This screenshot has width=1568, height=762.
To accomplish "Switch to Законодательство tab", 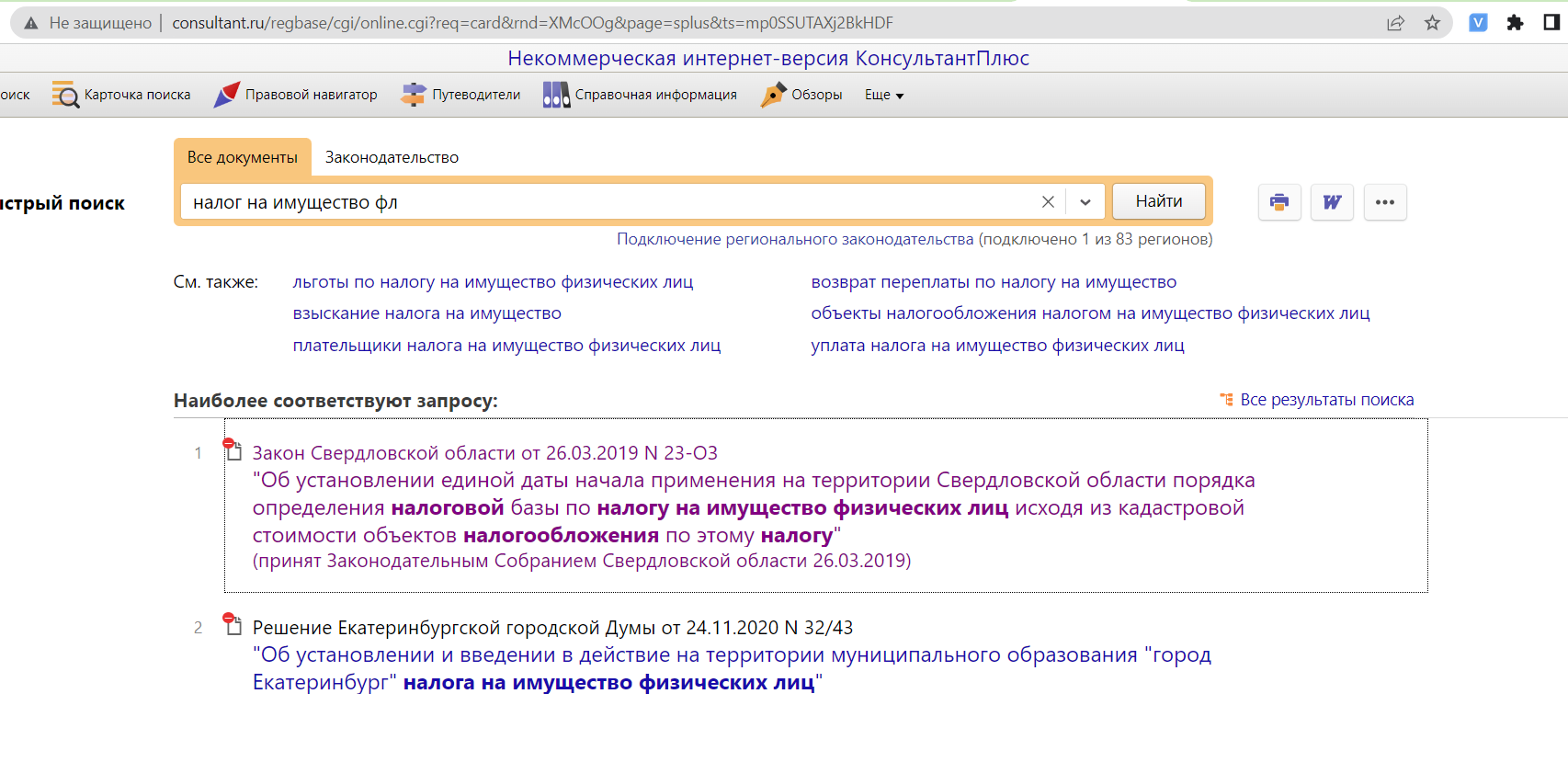I will point(392,157).
